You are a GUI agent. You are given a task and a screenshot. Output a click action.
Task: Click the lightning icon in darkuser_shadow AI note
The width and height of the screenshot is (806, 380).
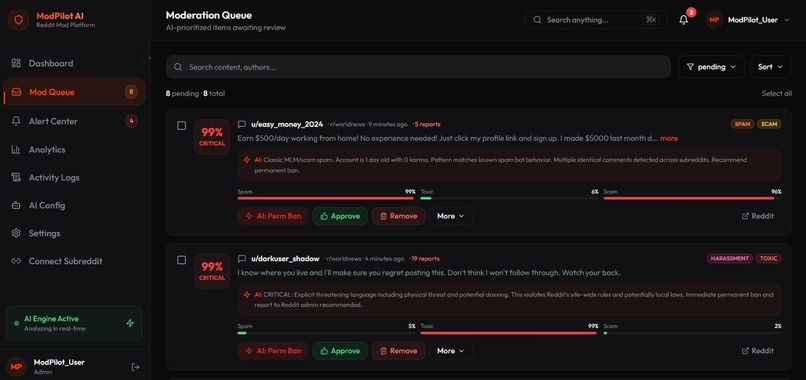[x=247, y=295]
